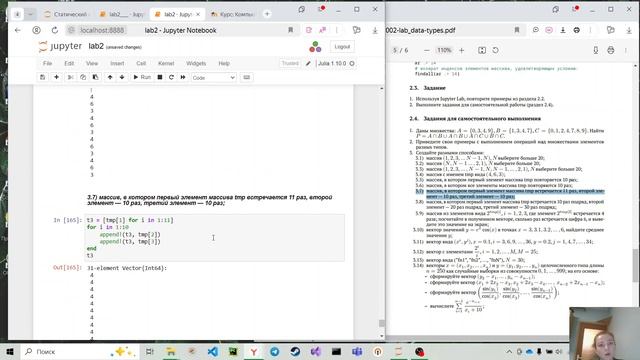Open Microsoft Teams from the taskbar
Image resolution: width=640 pixels, height=360 pixels.
pyautogui.click(x=357, y=351)
